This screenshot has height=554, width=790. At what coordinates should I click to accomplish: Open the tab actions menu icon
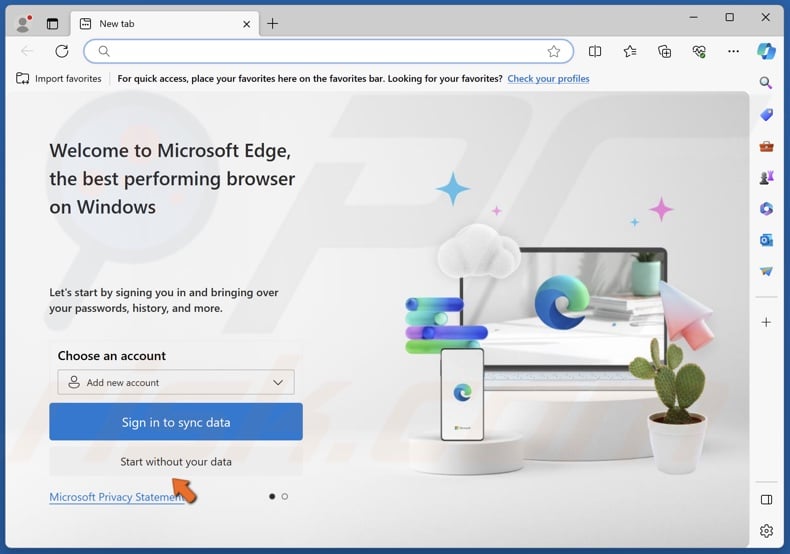(52, 24)
